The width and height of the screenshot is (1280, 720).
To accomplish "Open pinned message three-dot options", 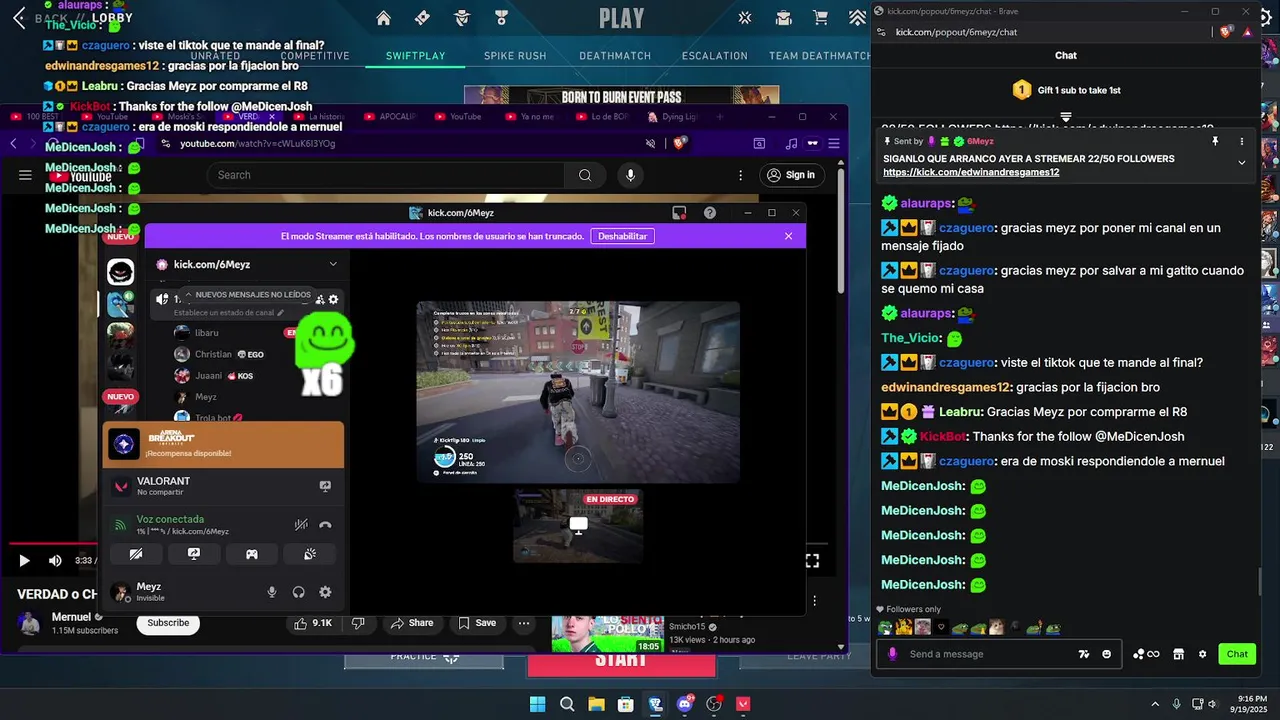I will 1242,142.
